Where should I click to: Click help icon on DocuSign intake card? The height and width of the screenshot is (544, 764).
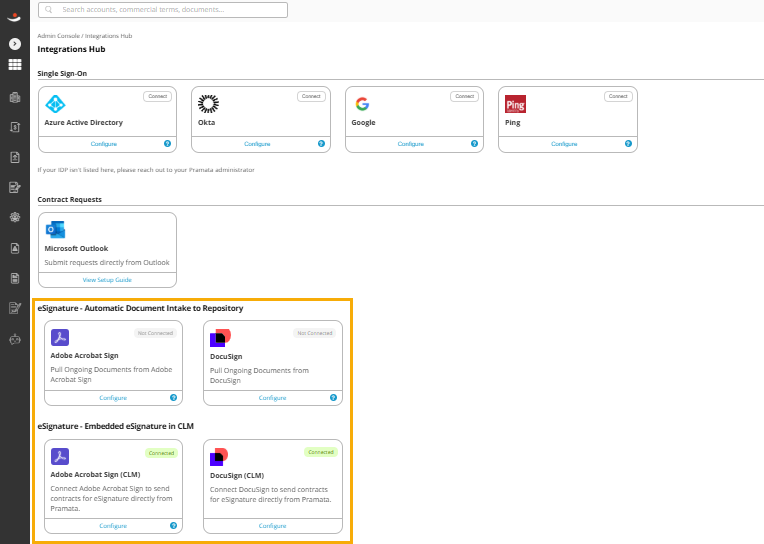333,397
